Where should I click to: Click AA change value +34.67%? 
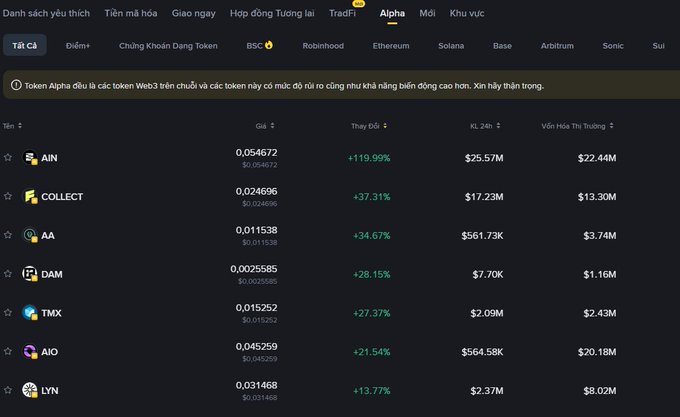[372, 236]
